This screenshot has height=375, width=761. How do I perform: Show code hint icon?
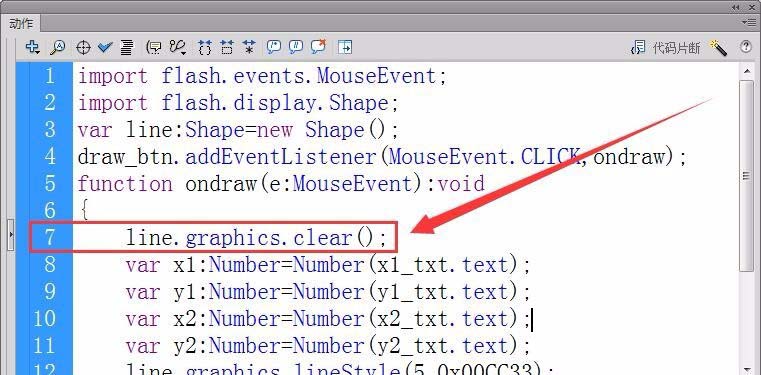point(154,47)
